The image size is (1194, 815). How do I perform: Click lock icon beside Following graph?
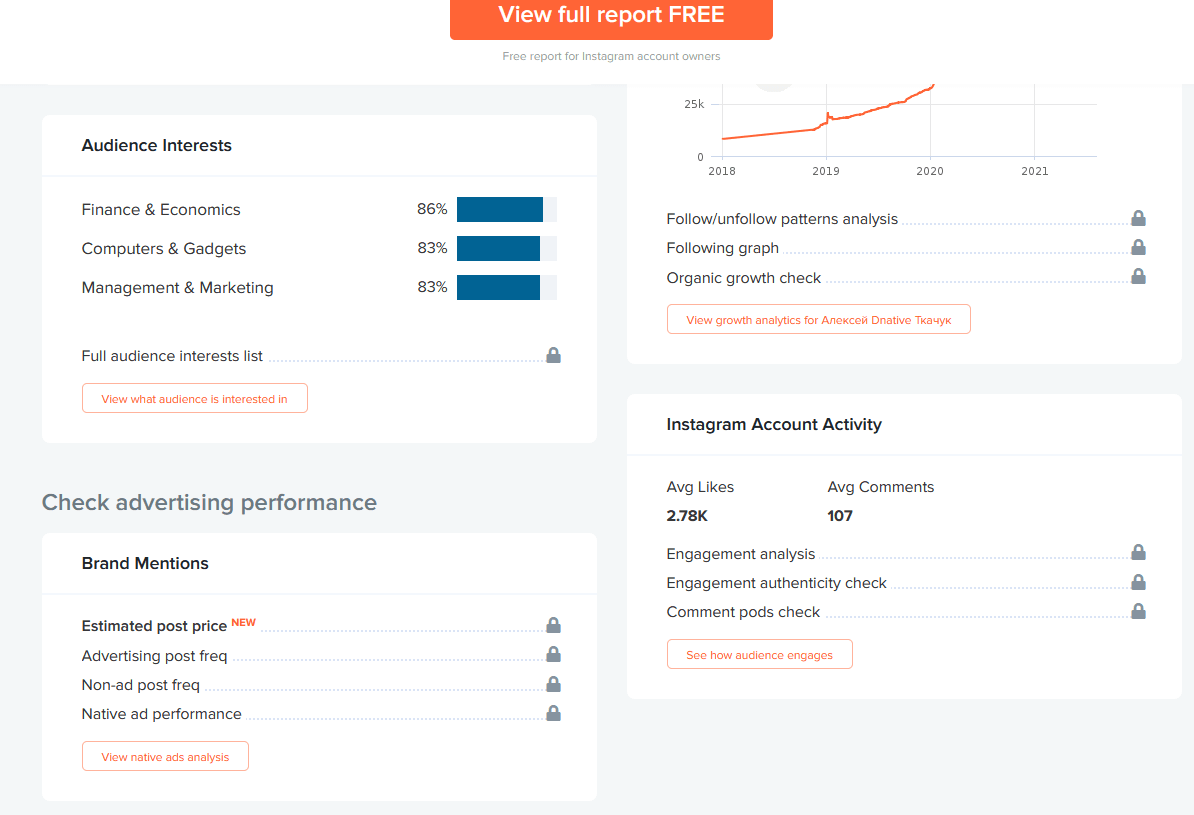pos(1138,248)
